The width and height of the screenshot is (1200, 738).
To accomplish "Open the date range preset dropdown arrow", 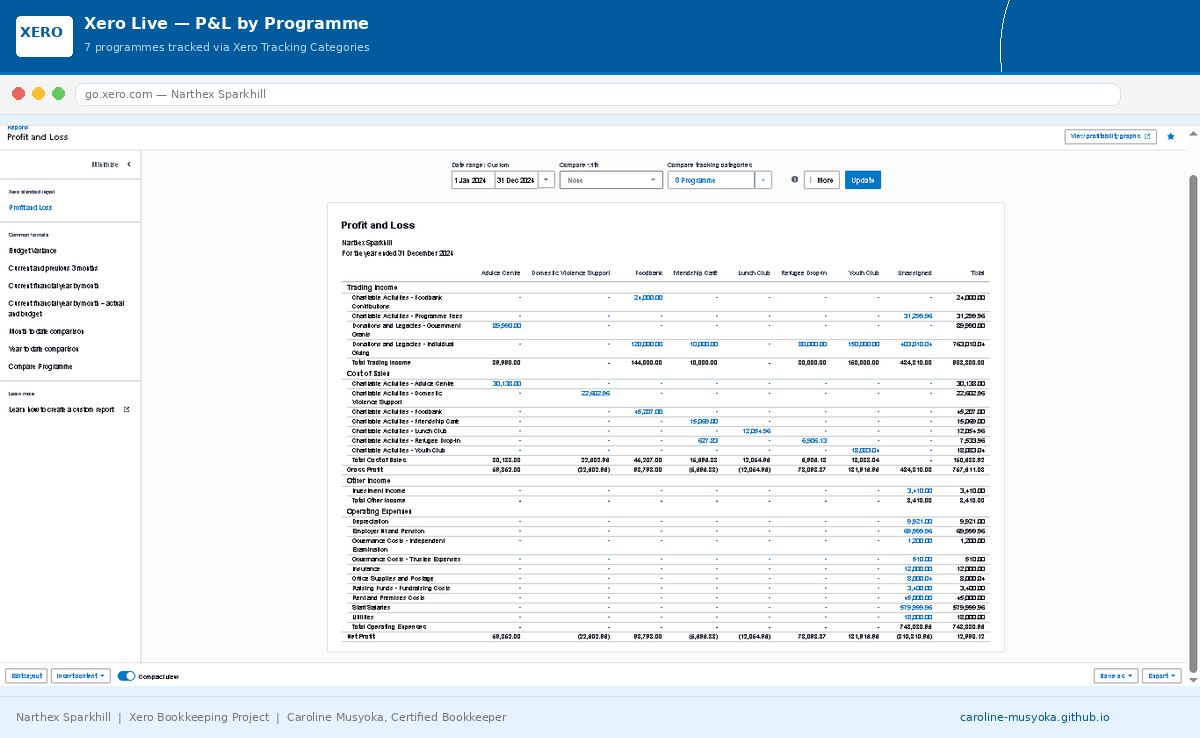I will tap(546, 180).
